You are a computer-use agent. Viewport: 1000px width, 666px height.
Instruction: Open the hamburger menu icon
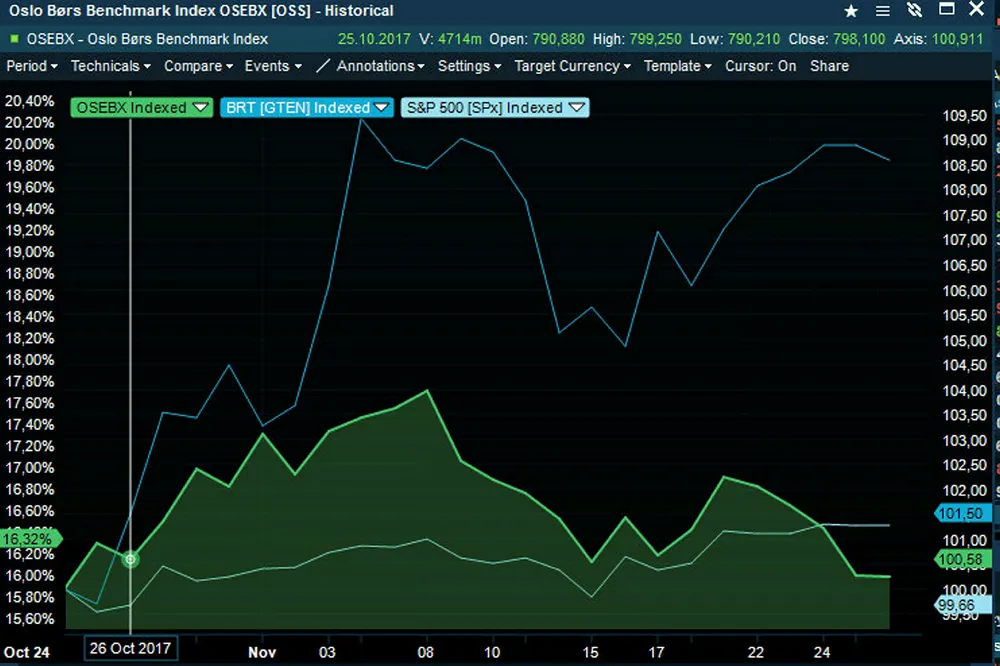[882, 11]
